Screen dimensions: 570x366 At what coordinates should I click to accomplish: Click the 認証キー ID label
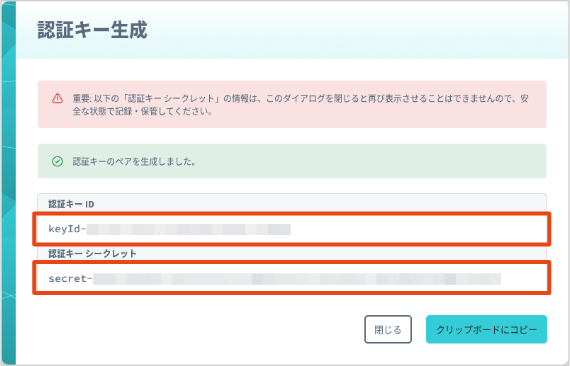(71, 204)
